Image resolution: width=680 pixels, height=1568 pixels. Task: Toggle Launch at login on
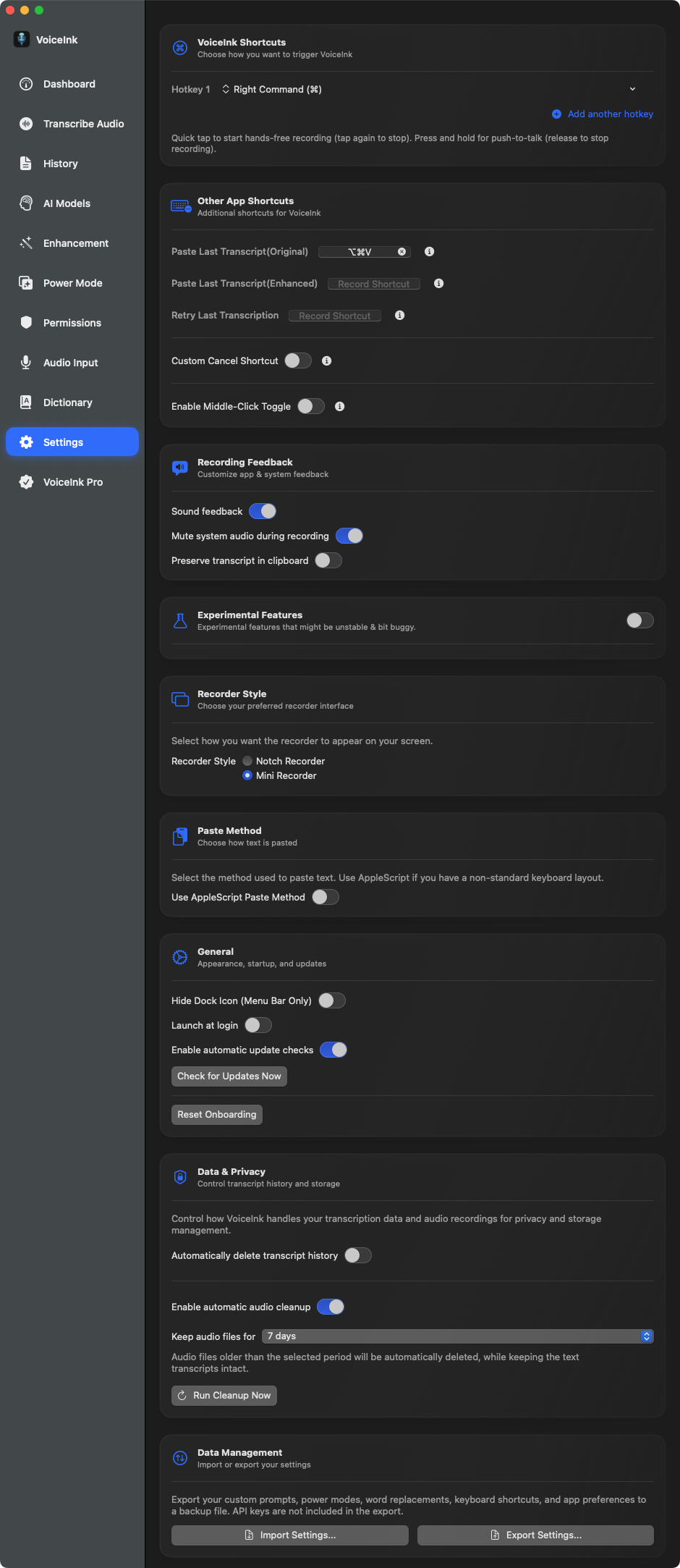coord(258,1026)
